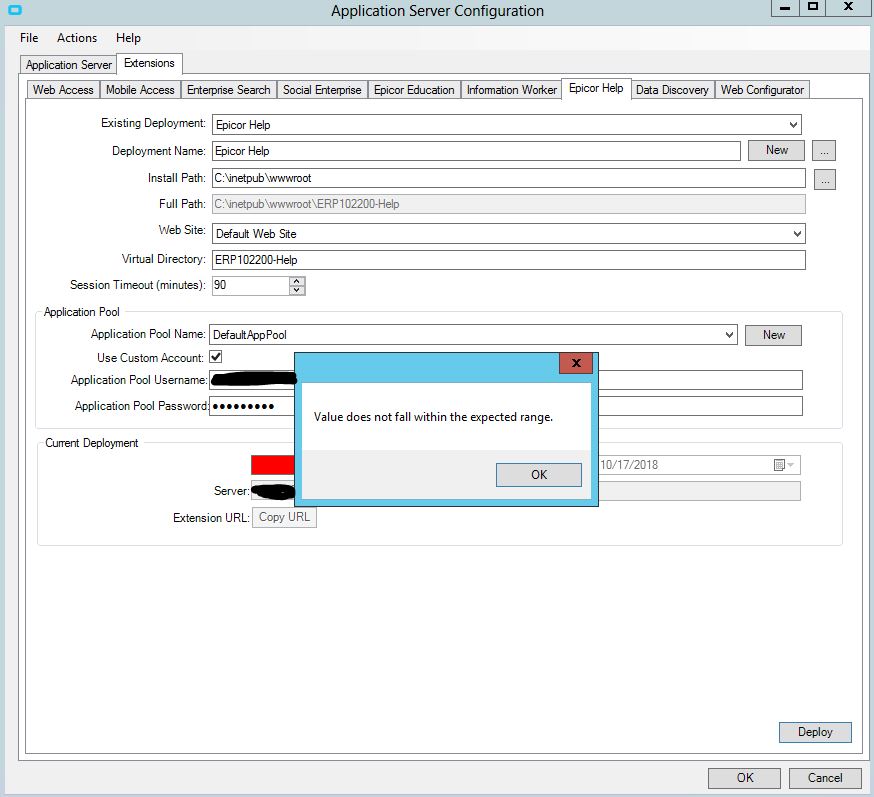Go to the Enterprise Search tab
The width and height of the screenshot is (874, 797).
[x=229, y=90]
